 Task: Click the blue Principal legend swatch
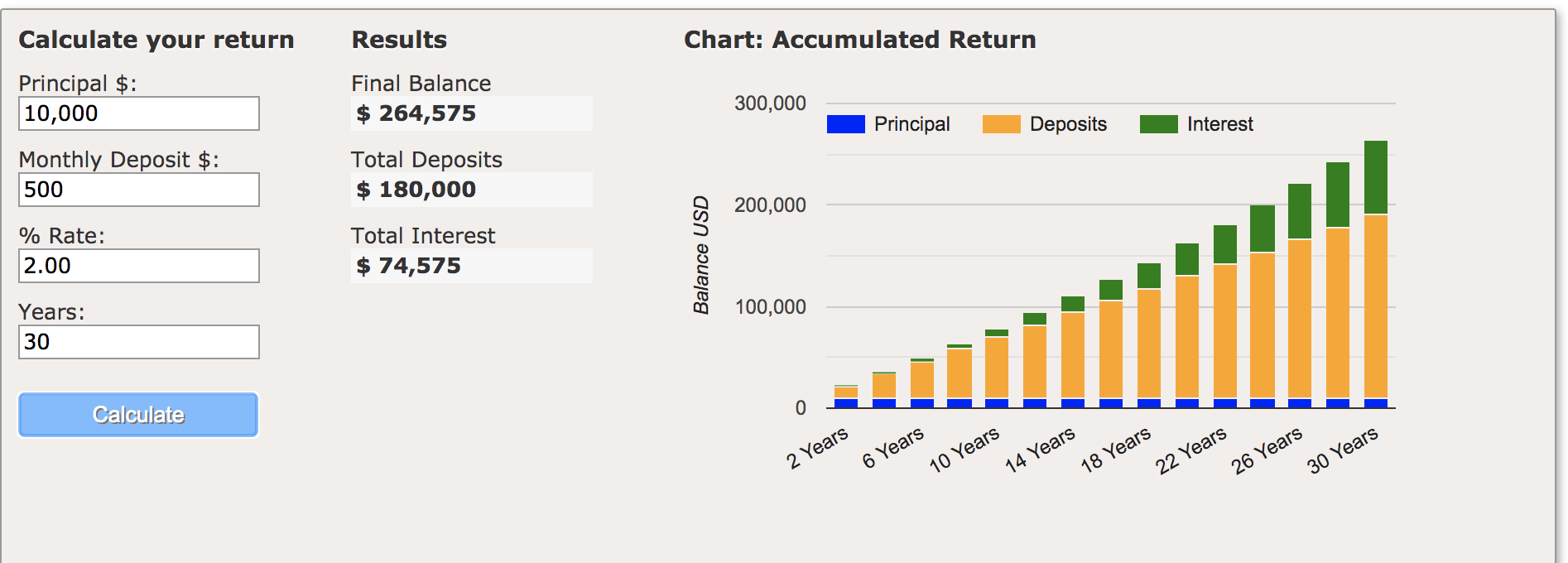point(845,124)
